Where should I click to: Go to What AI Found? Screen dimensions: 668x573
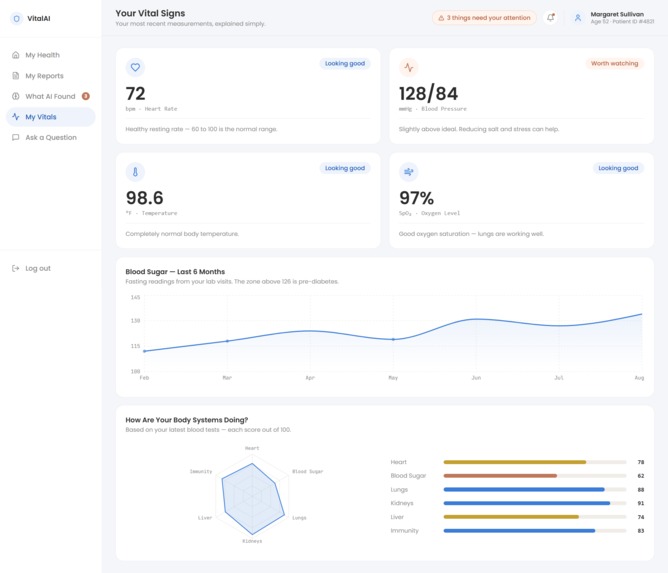[x=51, y=96]
